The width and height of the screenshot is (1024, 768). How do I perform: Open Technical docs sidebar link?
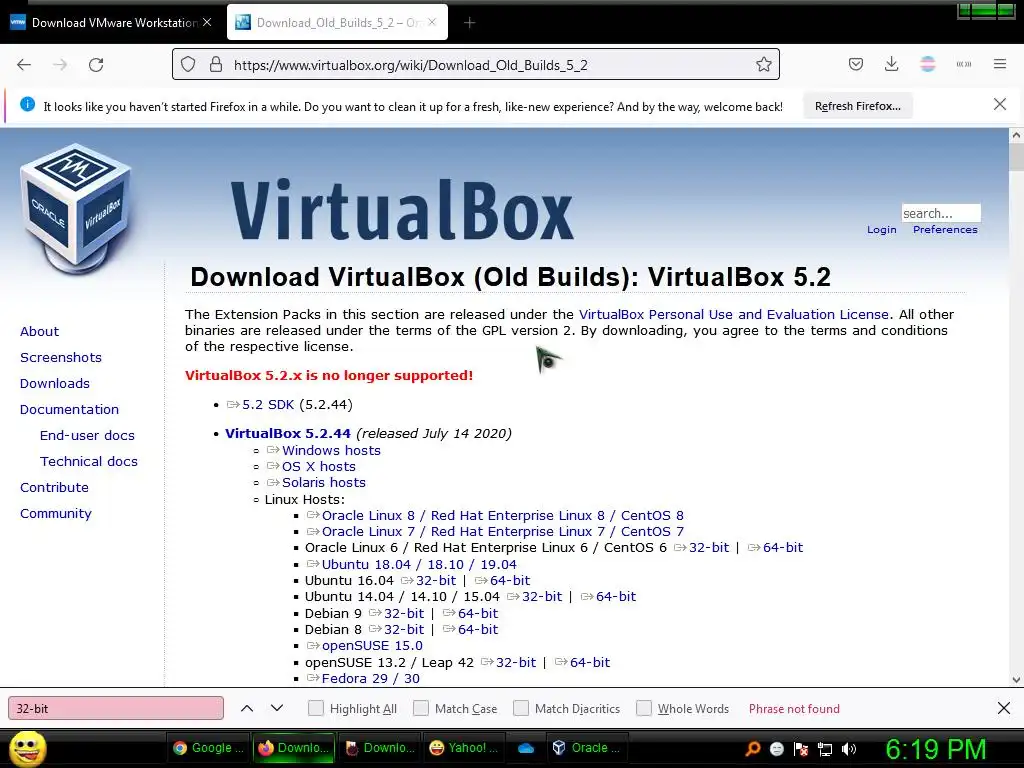click(89, 462)
